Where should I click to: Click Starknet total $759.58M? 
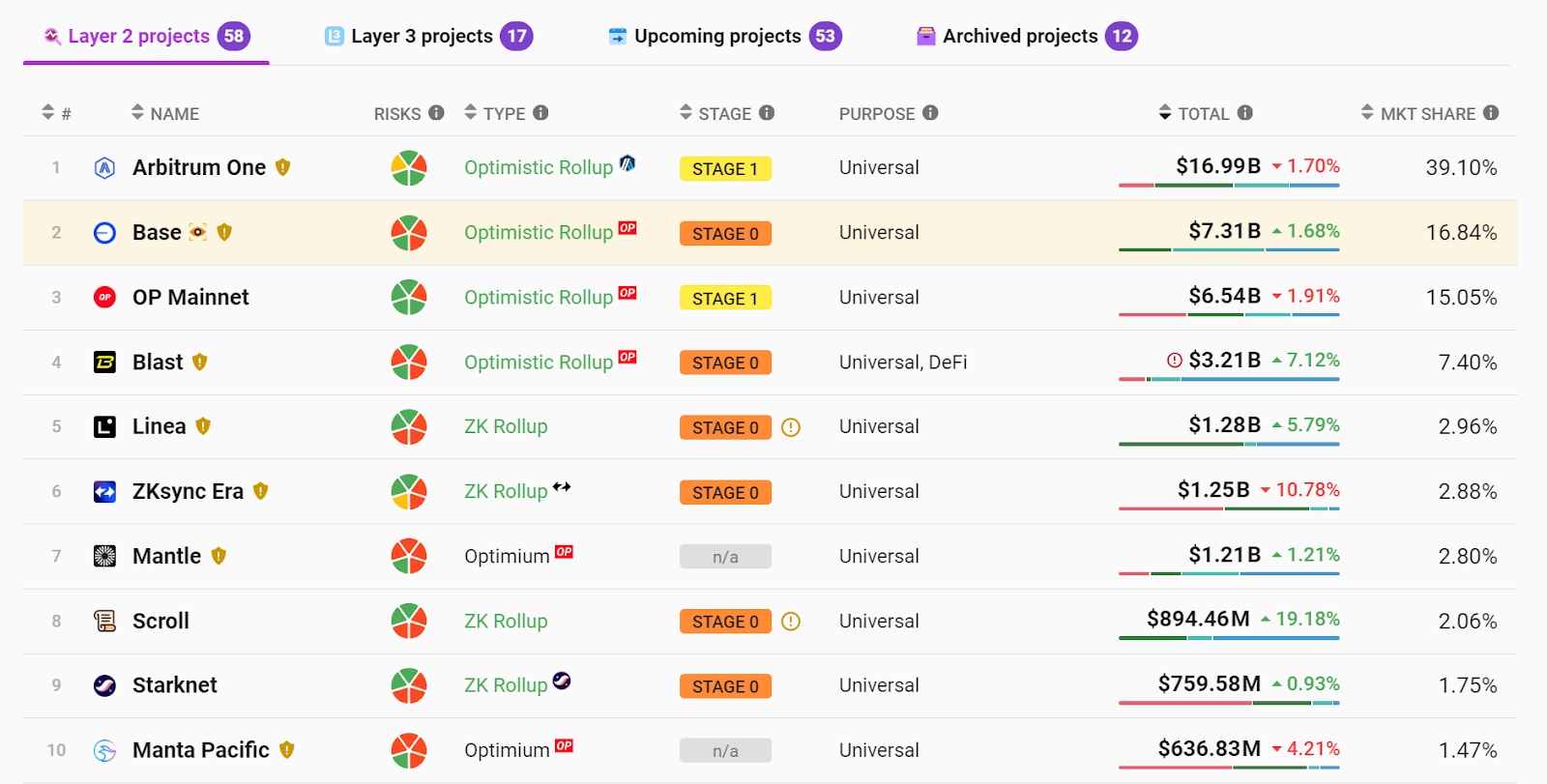[x=1210, y=683]
